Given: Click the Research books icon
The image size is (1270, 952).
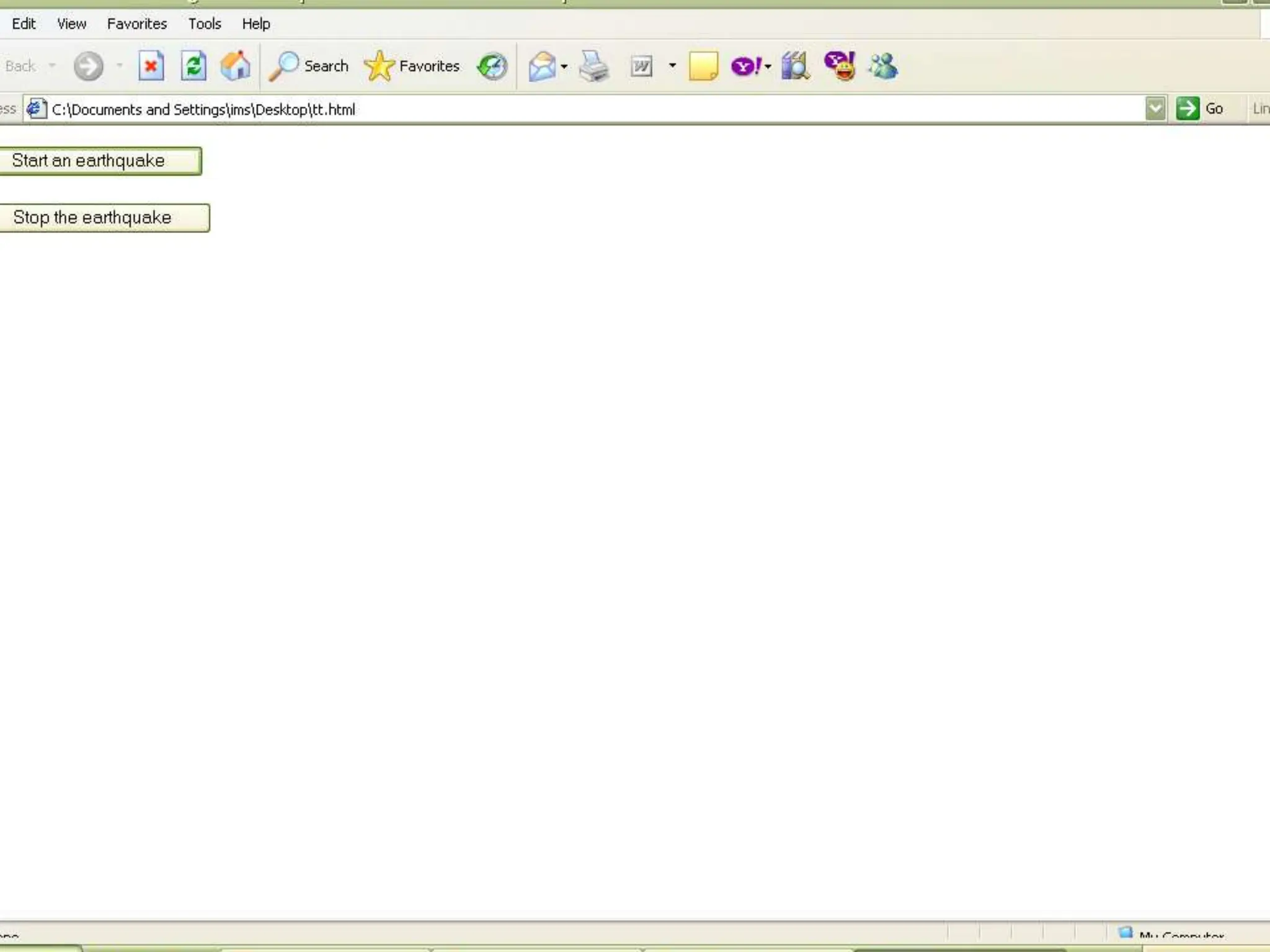Looking at the screenshot, I should click(796, 66).
